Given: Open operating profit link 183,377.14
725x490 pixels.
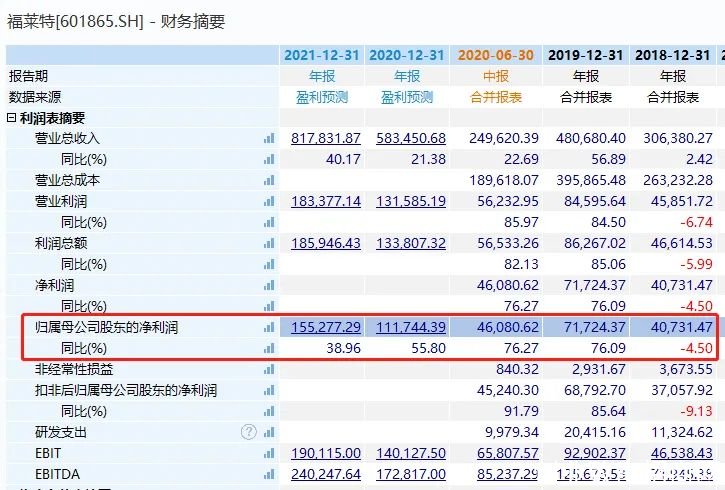Looking at the screenshot, I should (326, 201).
